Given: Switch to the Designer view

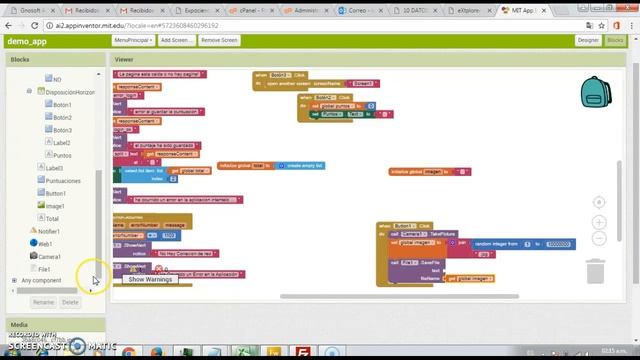Looking at the screenshot, I should point(588,40).
